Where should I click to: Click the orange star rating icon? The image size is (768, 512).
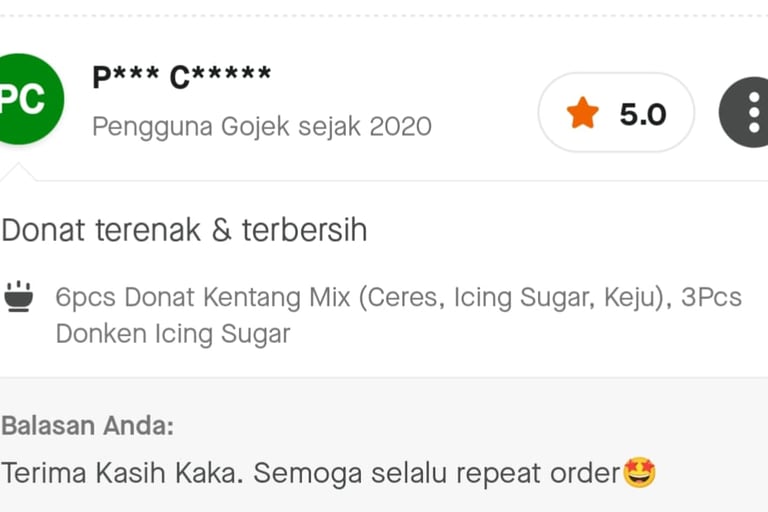(x=582, y=114)
